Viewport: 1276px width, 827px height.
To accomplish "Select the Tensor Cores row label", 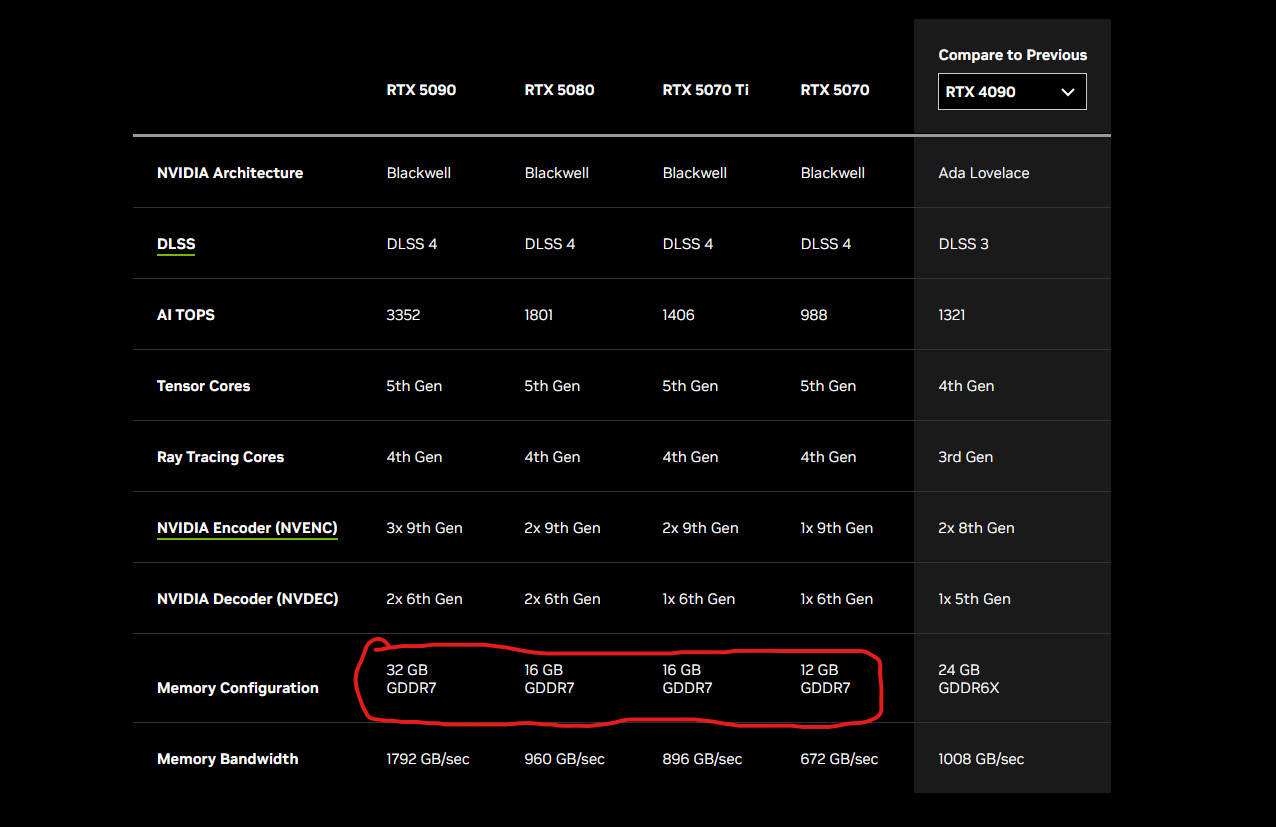I will [x=204, y=386].
